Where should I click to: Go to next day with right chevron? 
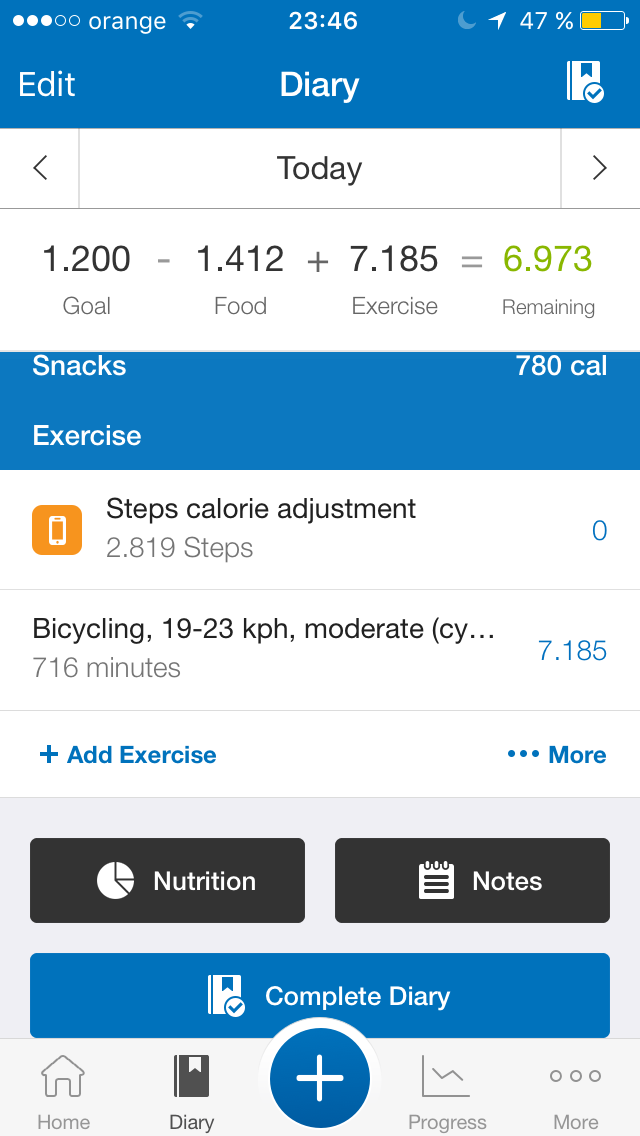pos(599,168)
